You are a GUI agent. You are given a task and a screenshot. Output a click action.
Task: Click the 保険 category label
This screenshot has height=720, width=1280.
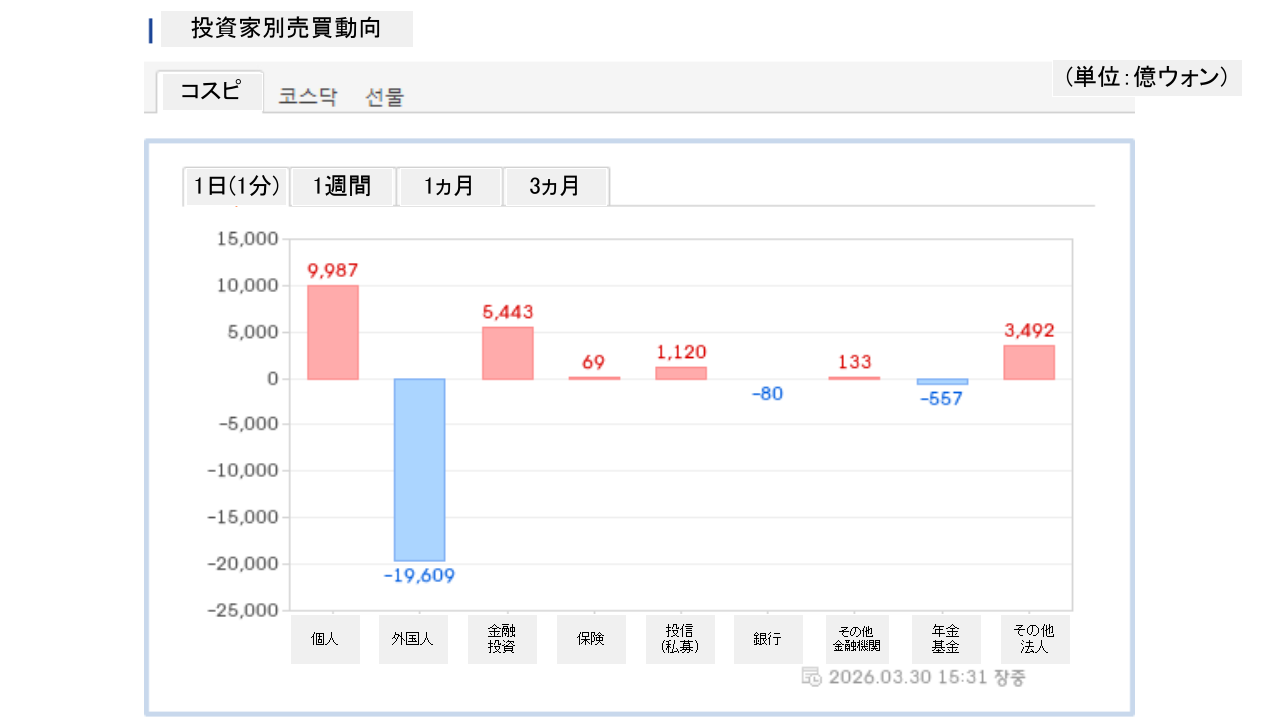pyautogui.click(x=590, y=639)
